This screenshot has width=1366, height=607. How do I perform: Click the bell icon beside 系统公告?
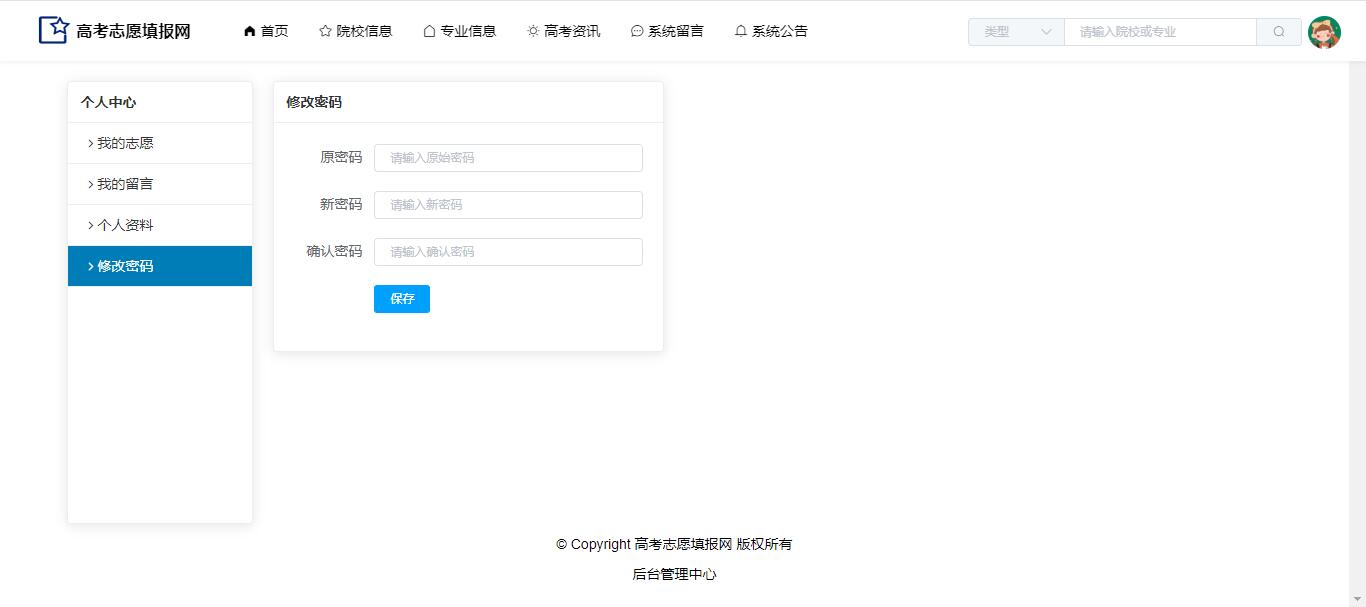tap(741, 31)
